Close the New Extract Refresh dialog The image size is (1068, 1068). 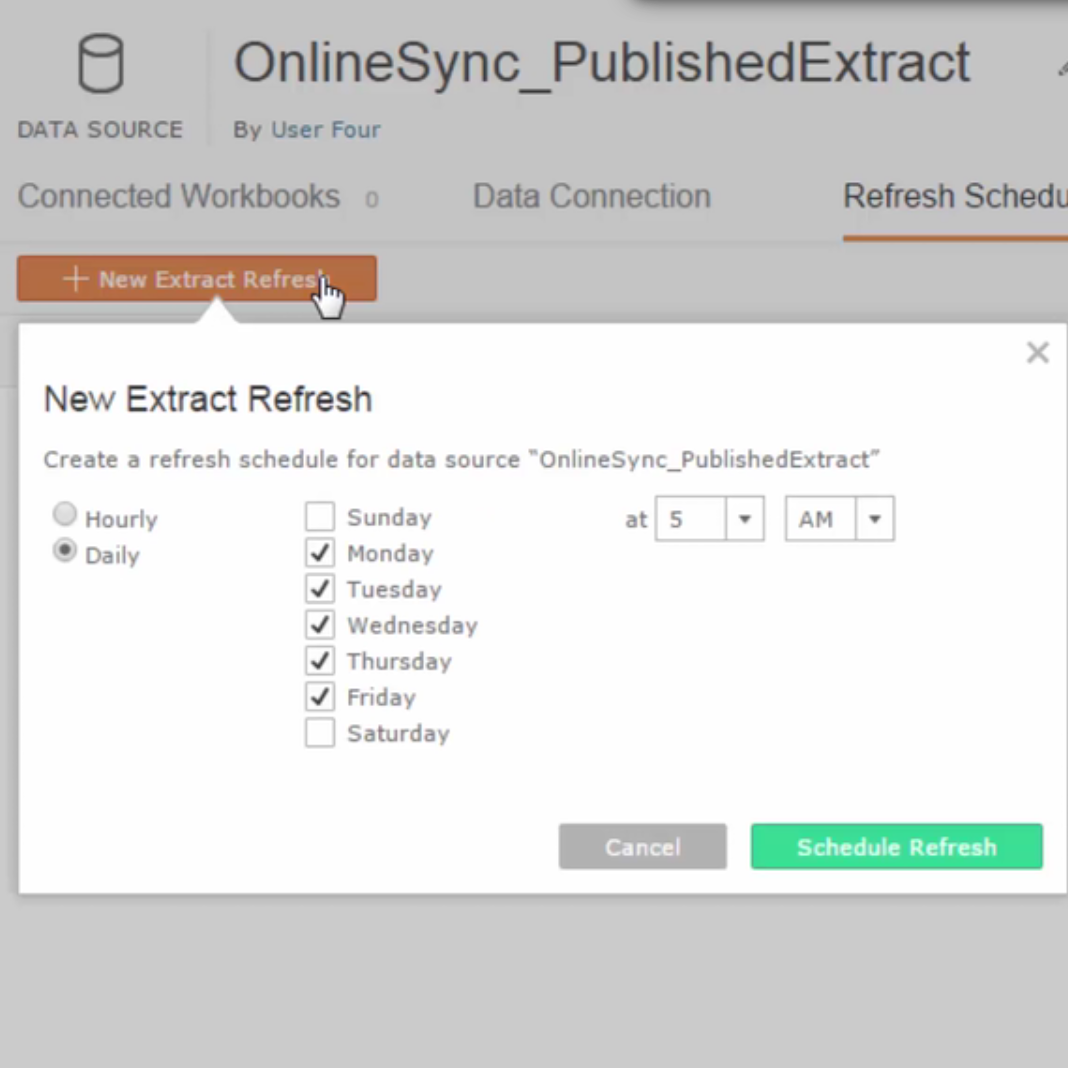[1037, 353]
